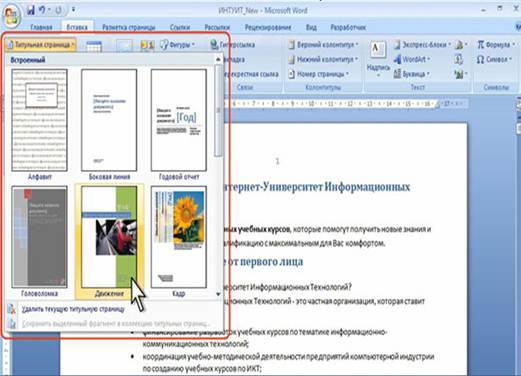Insert date and time
521x376 pixels.
[x=459, y=59]
